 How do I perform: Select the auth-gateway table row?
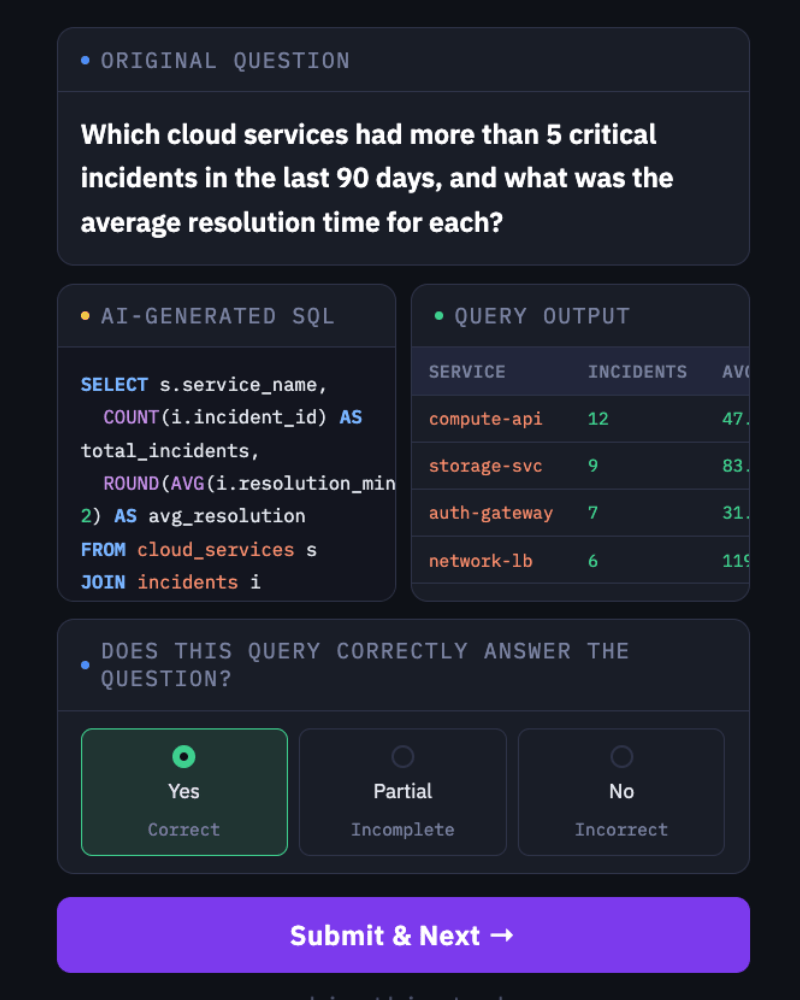(581, 513)
